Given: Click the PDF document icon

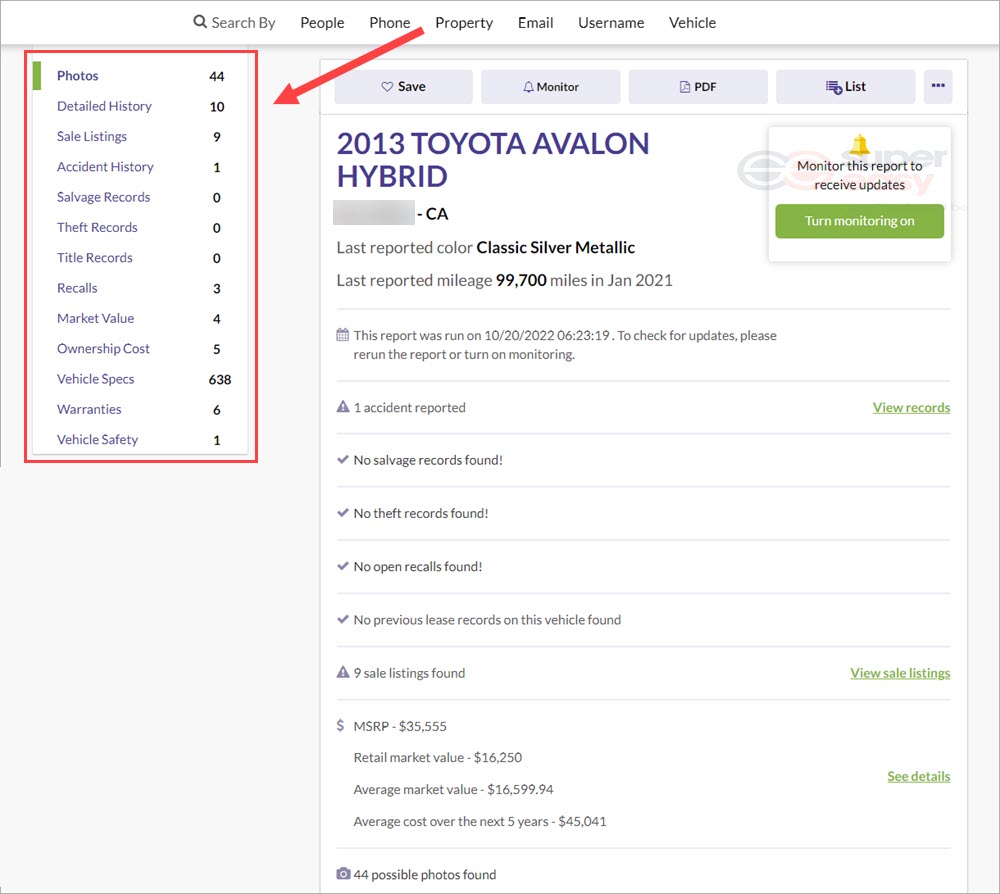Looking at the screenshot, I should tap(685, 87).
